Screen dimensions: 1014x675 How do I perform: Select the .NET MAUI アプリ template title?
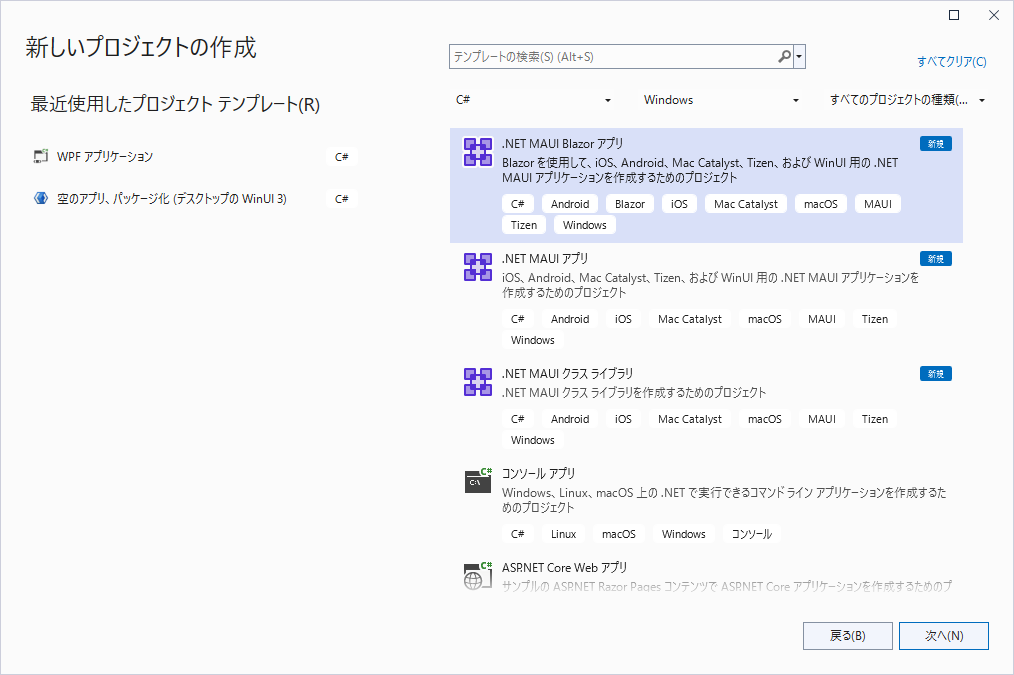click(545, 259)
